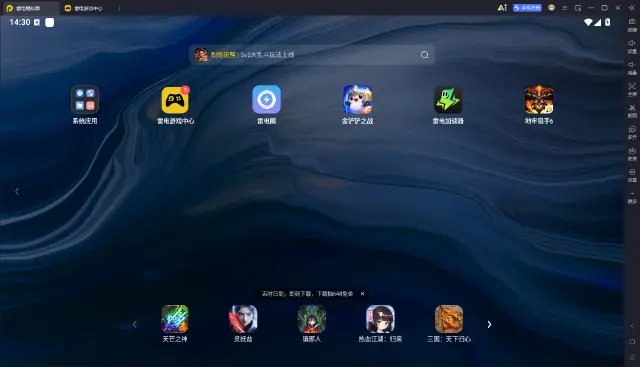Open recommended game 热血江湖：归来
640x367 pixels.
pyautogui.click(x=380, y=319)
